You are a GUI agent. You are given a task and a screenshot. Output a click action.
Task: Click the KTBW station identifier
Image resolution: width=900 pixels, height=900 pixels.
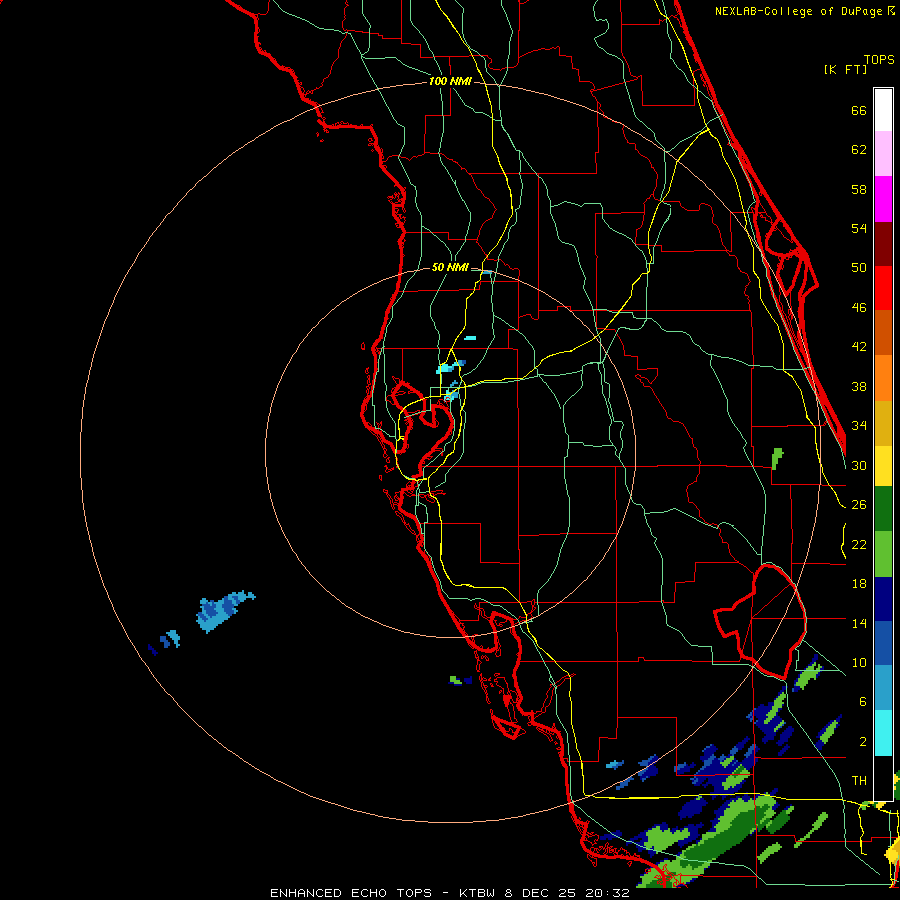[477, 893]
